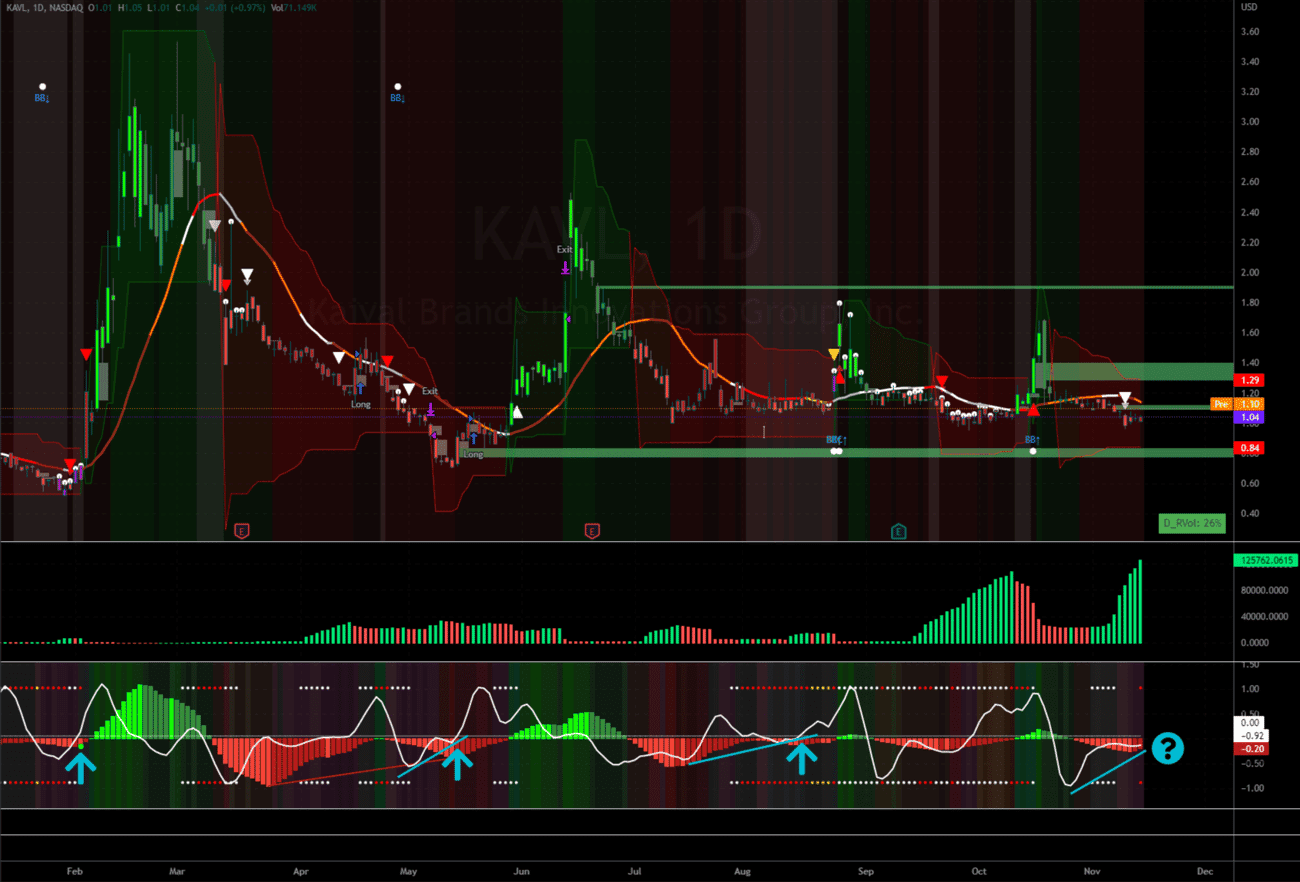Click the cyan up arrow near May
Image resolution: width=1300 pixels, height=882 pixels.
[x=457, y=764]
